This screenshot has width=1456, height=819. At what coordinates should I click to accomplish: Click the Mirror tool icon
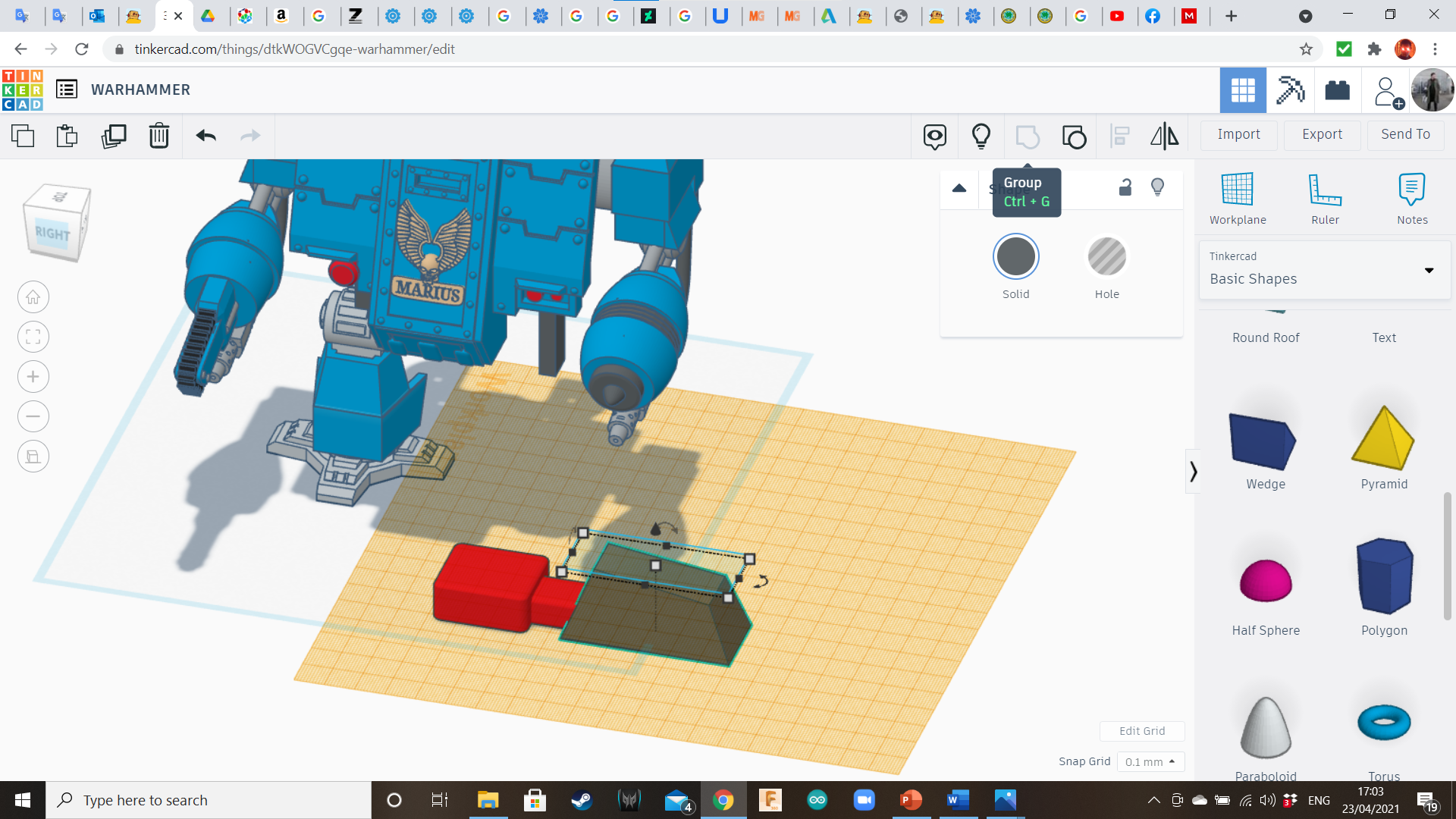1164,136
